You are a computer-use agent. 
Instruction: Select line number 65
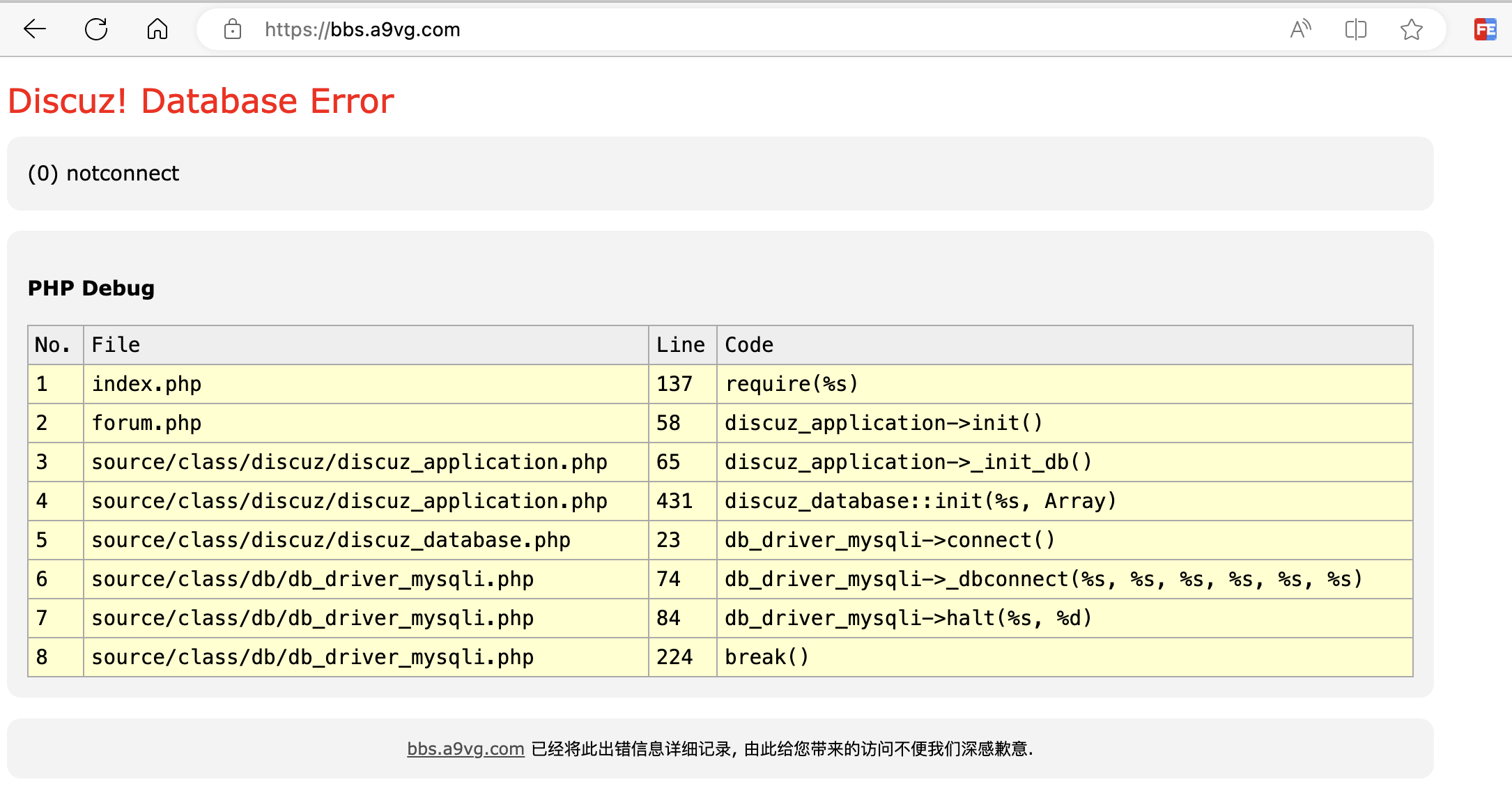[682, 462]
